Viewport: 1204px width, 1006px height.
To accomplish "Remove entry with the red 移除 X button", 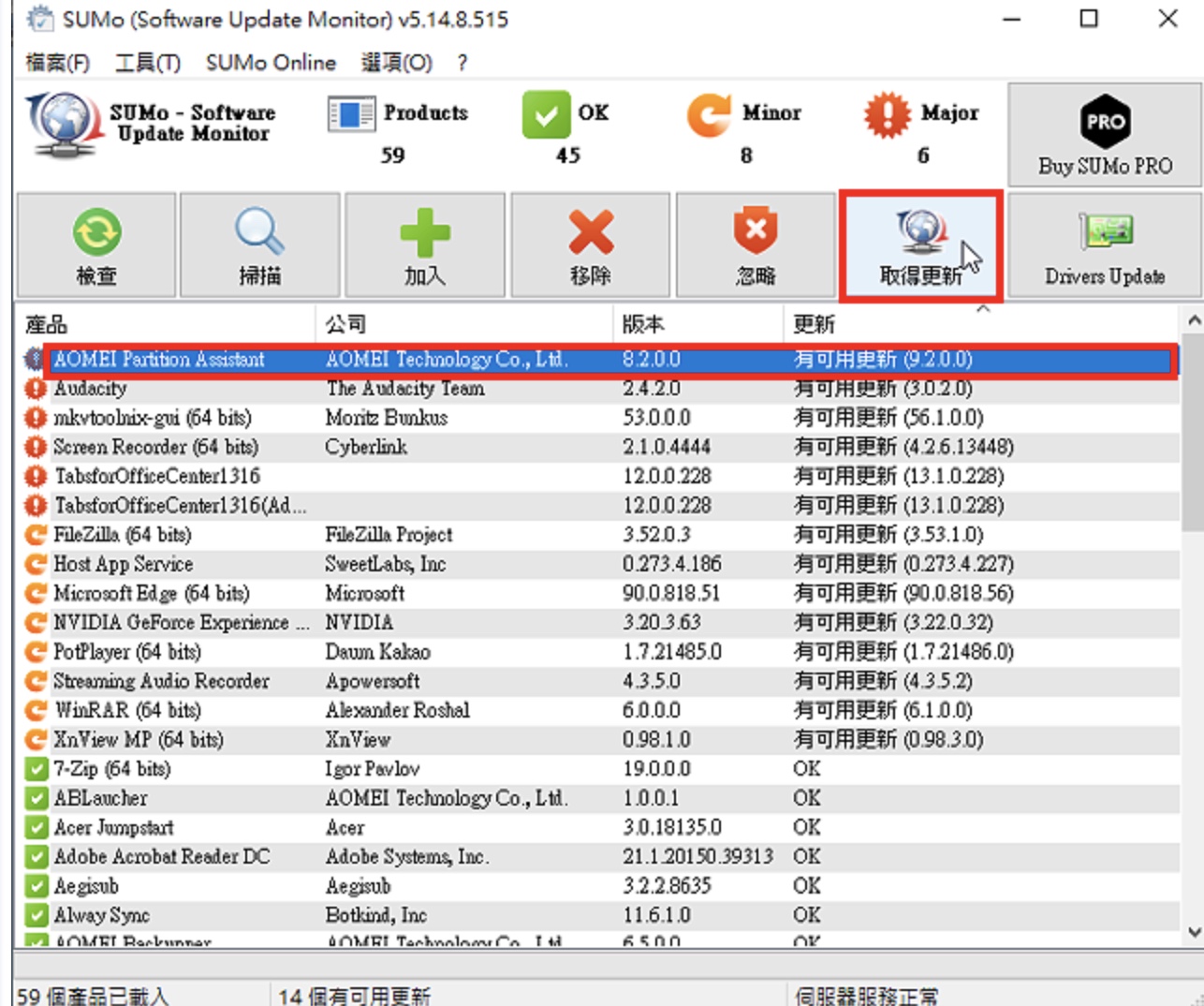I will (x=591, y=245).
